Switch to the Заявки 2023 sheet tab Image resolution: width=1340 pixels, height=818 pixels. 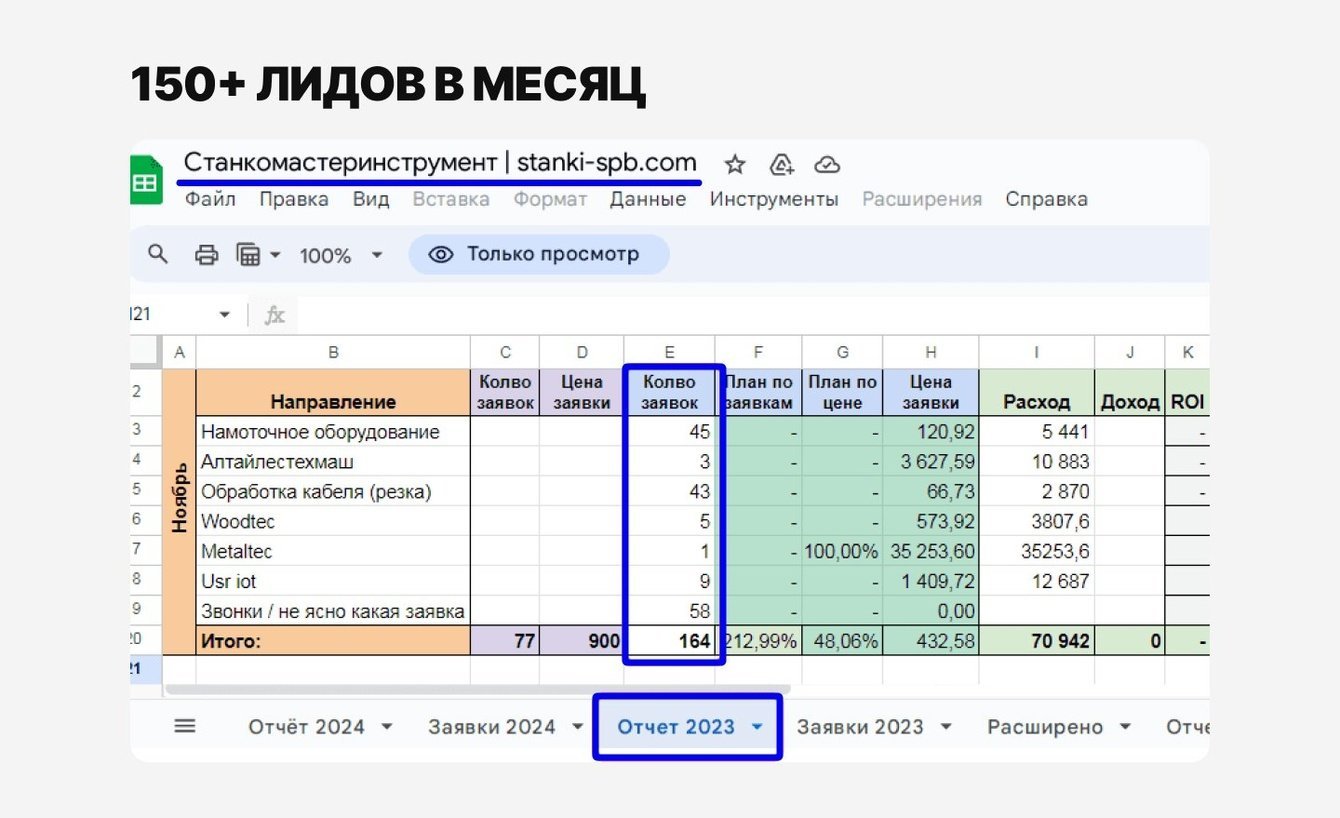(x=860, y=727)
